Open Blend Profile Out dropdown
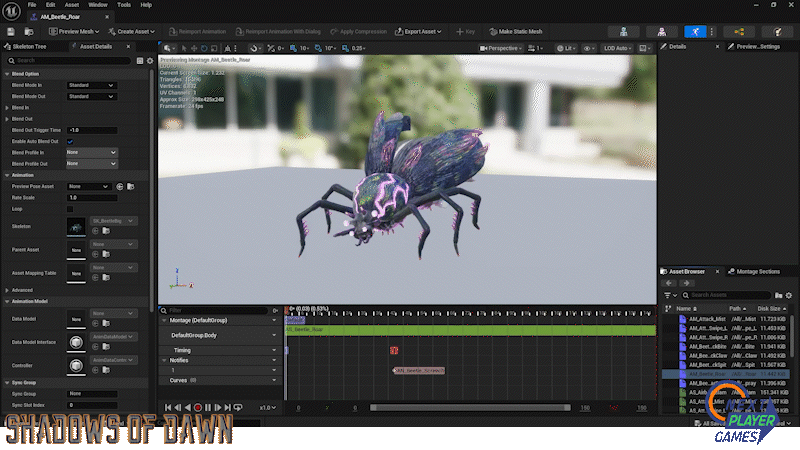Viewport: 800px width, 450px height. [92, 164]
